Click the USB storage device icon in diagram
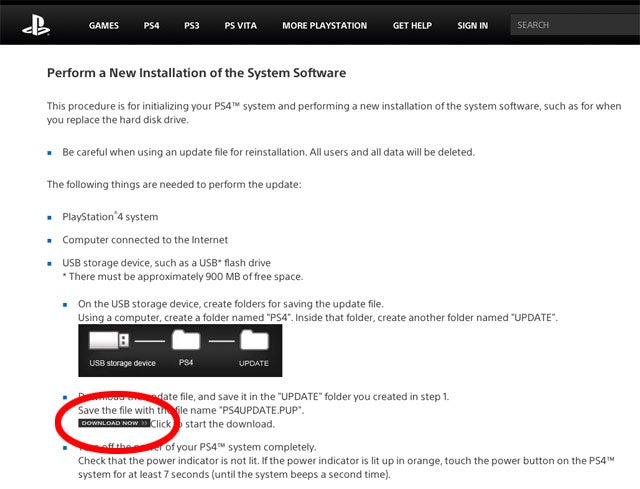The image size is (640, 489). (109, 340)
